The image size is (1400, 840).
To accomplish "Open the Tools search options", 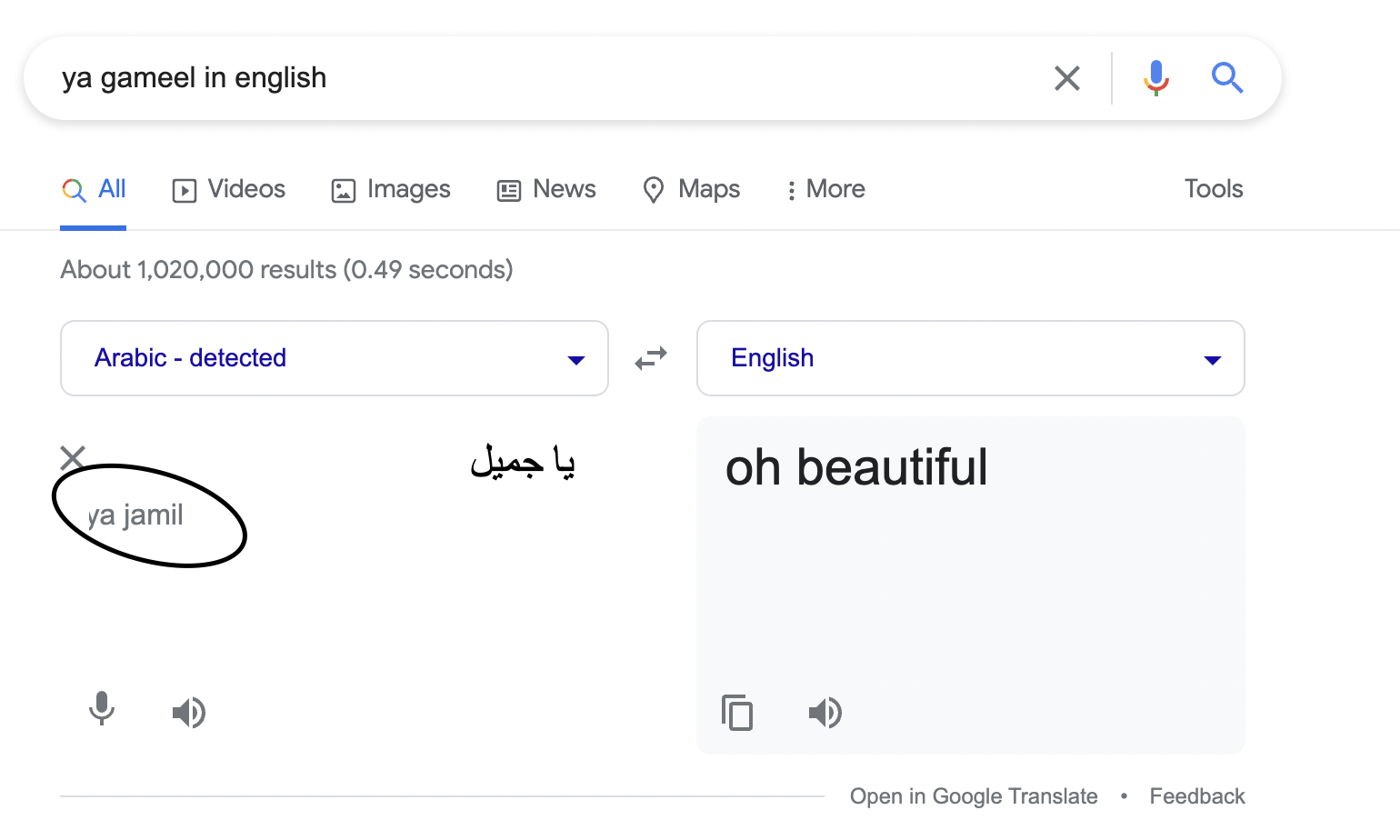I will (x=1214, y=189).
